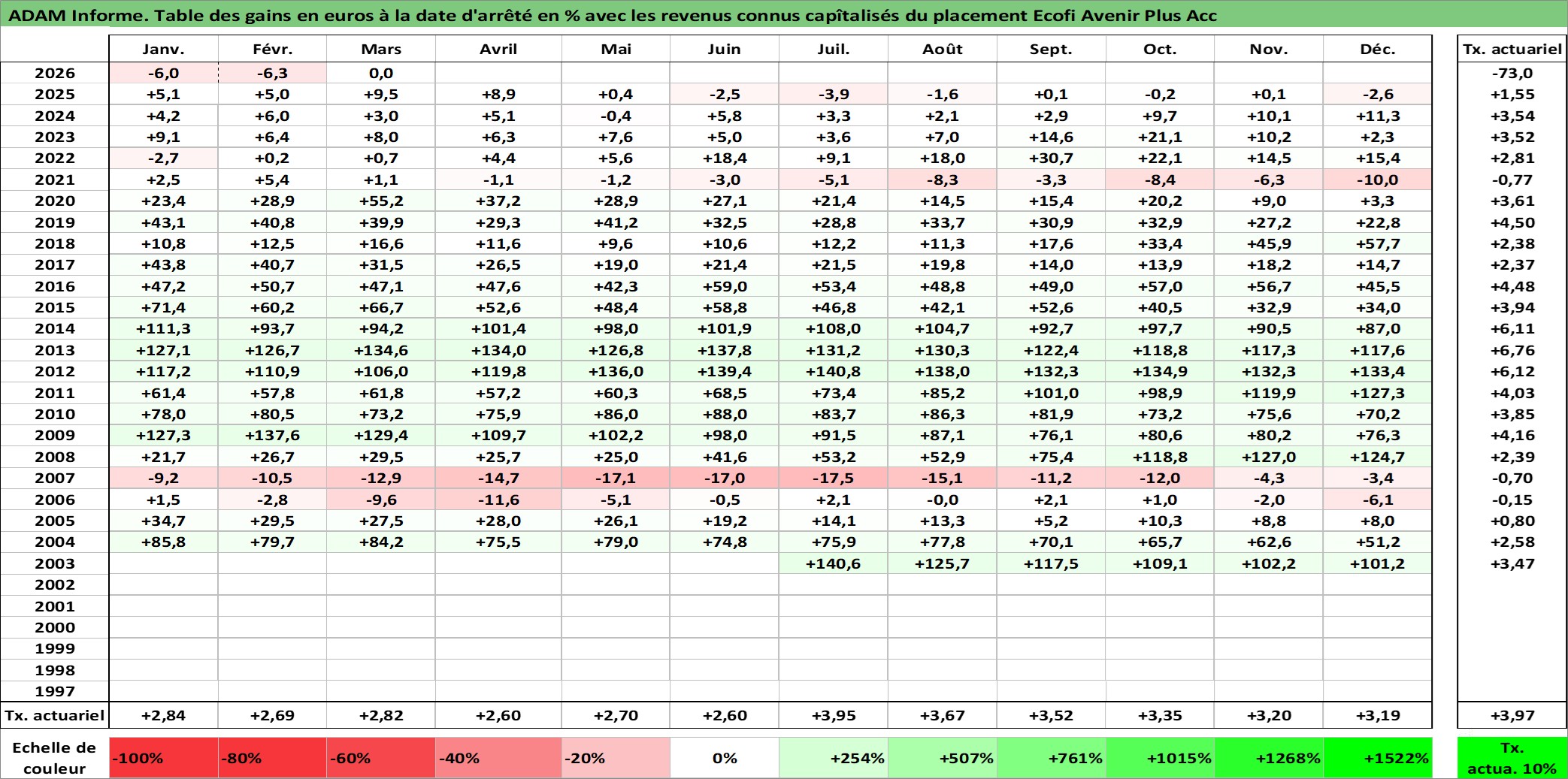This screenshot has width=1568, height=779.
Task: Click the -60% color scale swatch
Action: point(381,757)
